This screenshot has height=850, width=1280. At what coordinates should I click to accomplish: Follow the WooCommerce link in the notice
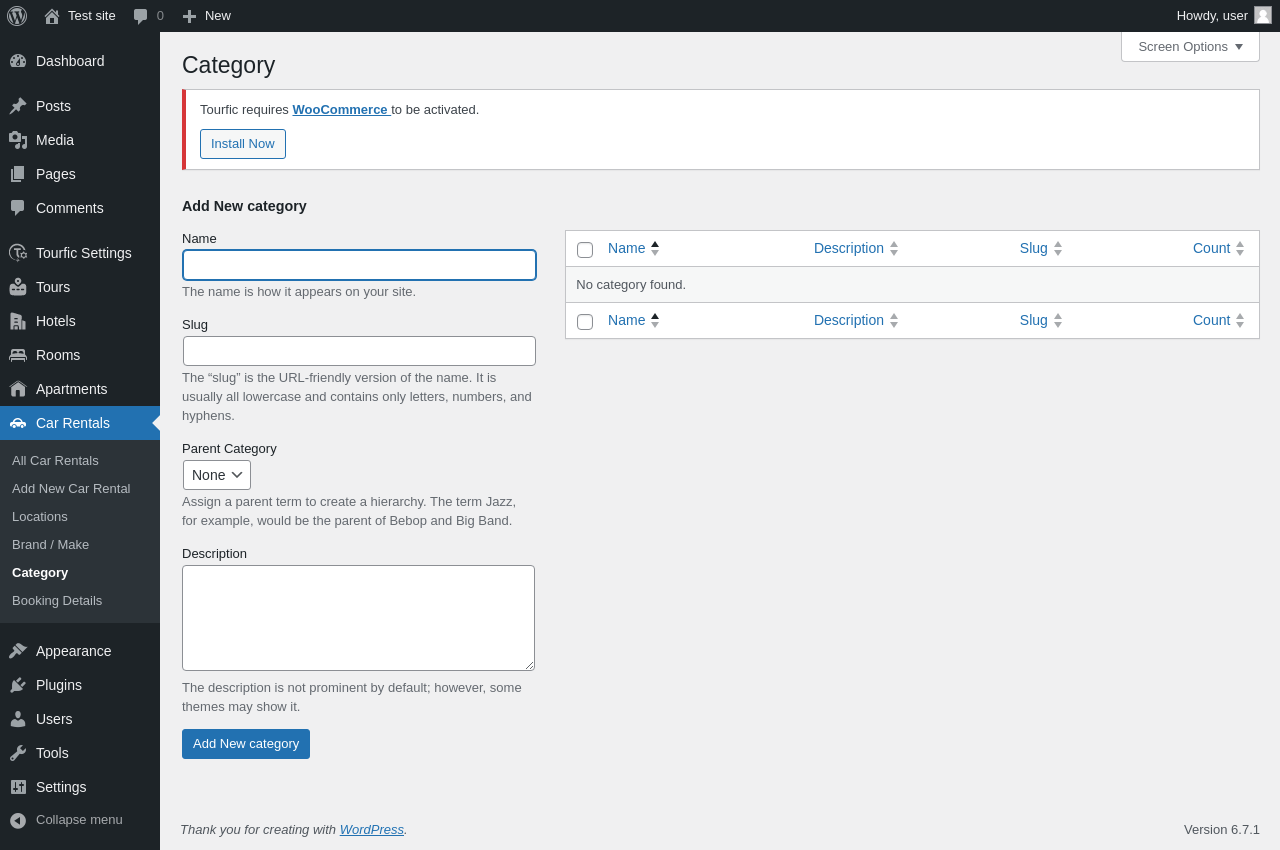[x=340, y=110]
